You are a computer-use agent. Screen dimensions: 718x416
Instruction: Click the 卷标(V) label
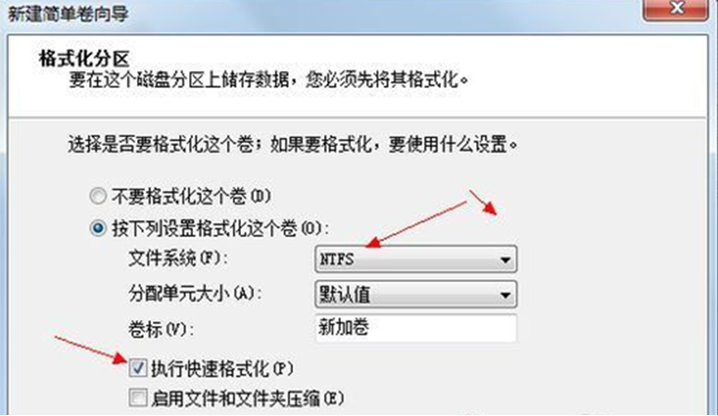click(161, 329)
